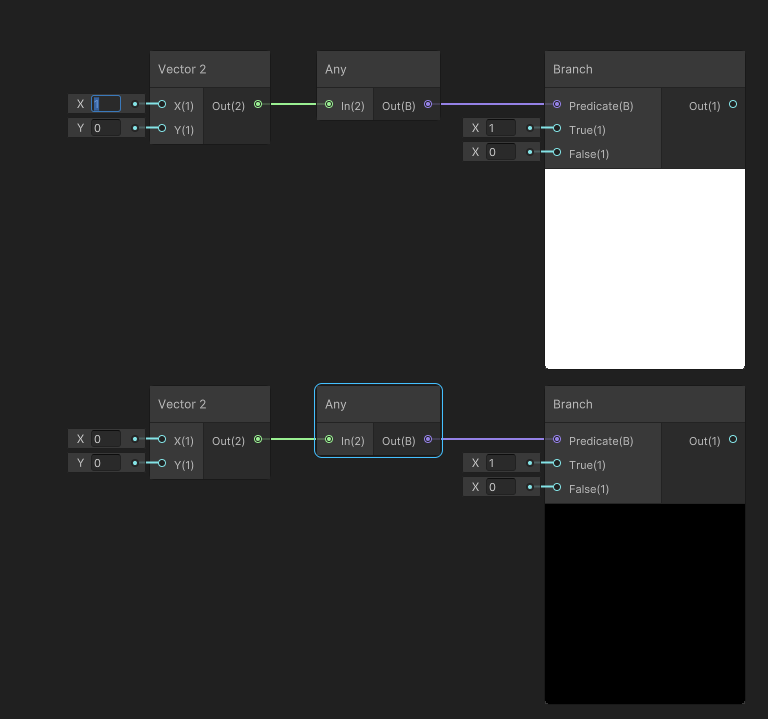Click True(1) port on top Branch node
The width and height of the screenshot is (768, 719).
click(557, 128)
